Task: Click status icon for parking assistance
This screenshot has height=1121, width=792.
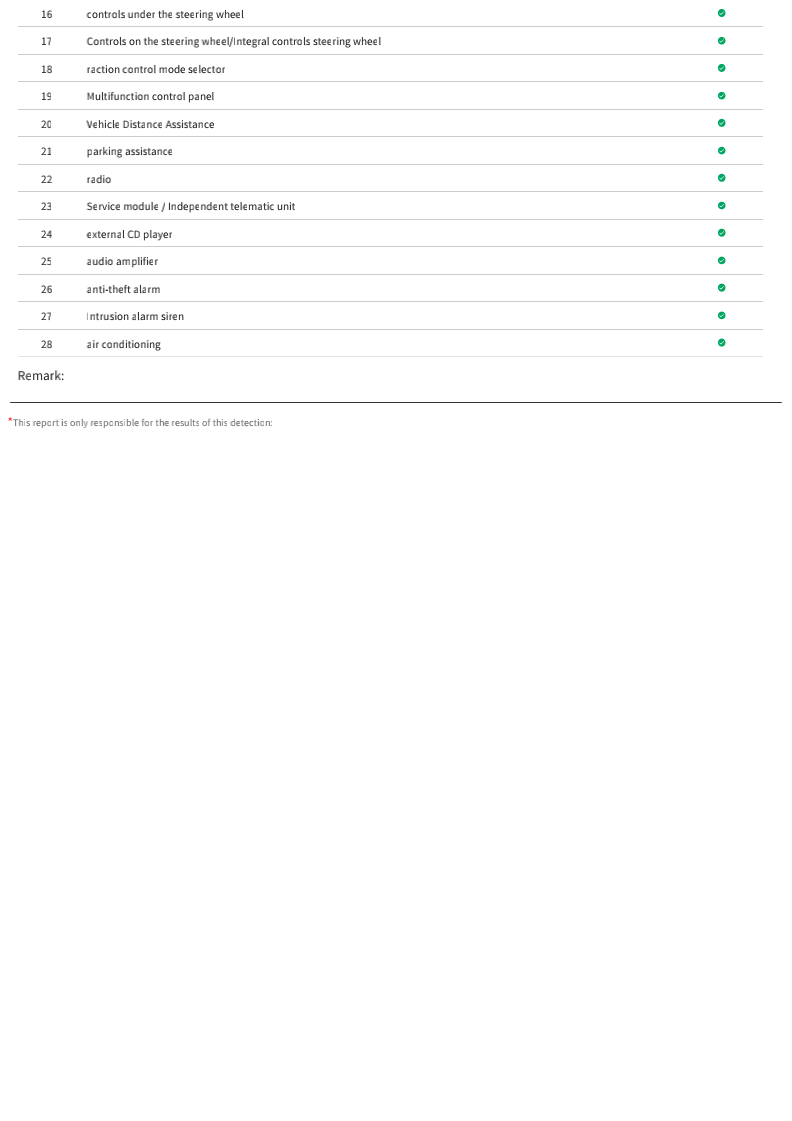Action: [721, 150]
